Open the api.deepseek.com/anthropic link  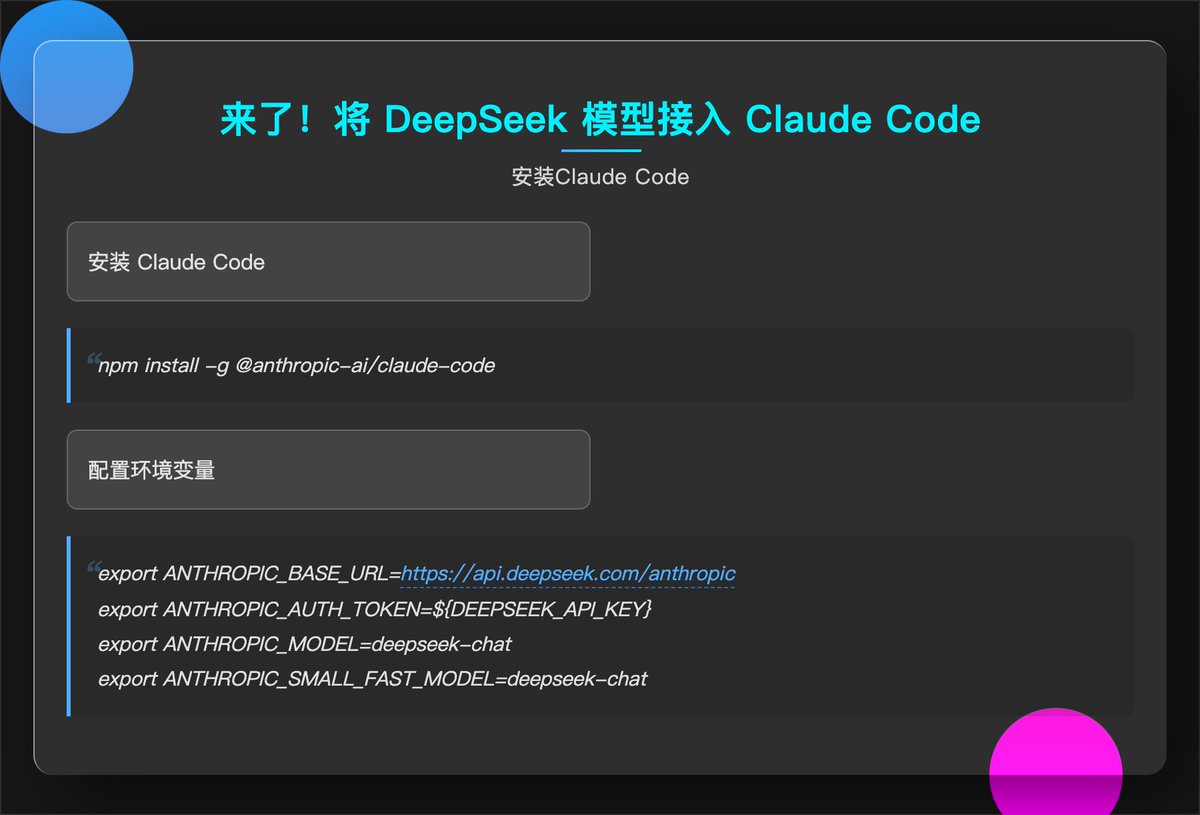568,574
